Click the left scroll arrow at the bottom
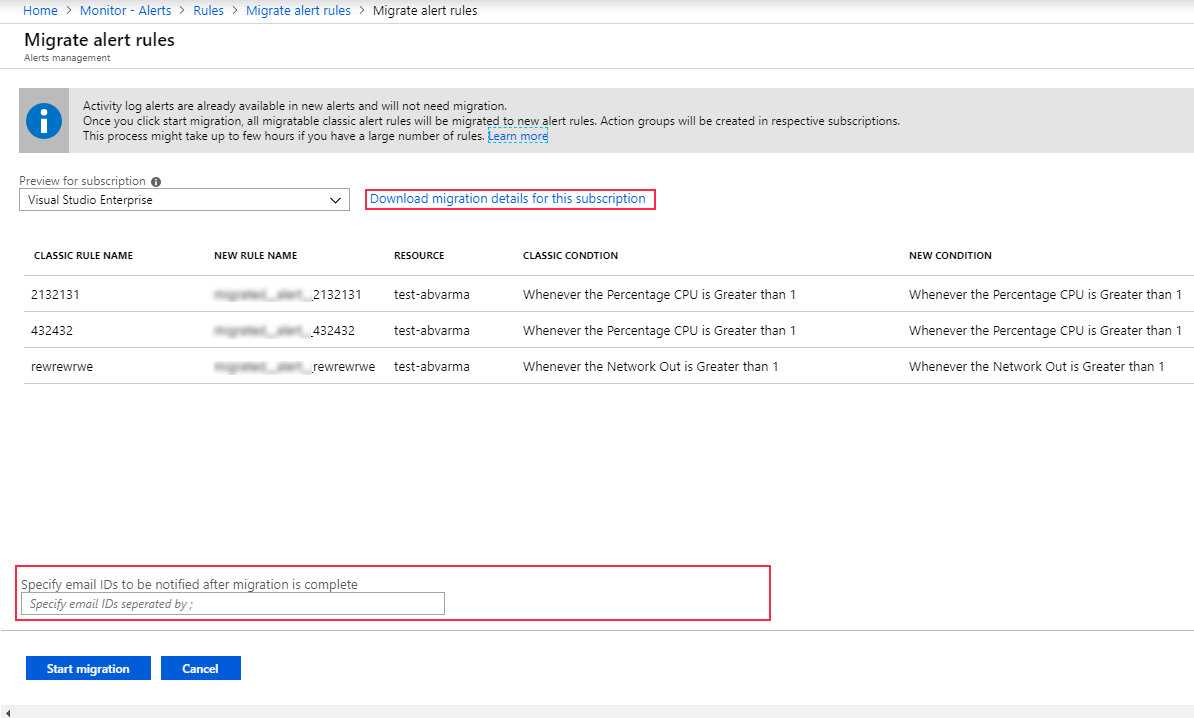Screen dimensions: 1194x718 click(8, 710)
